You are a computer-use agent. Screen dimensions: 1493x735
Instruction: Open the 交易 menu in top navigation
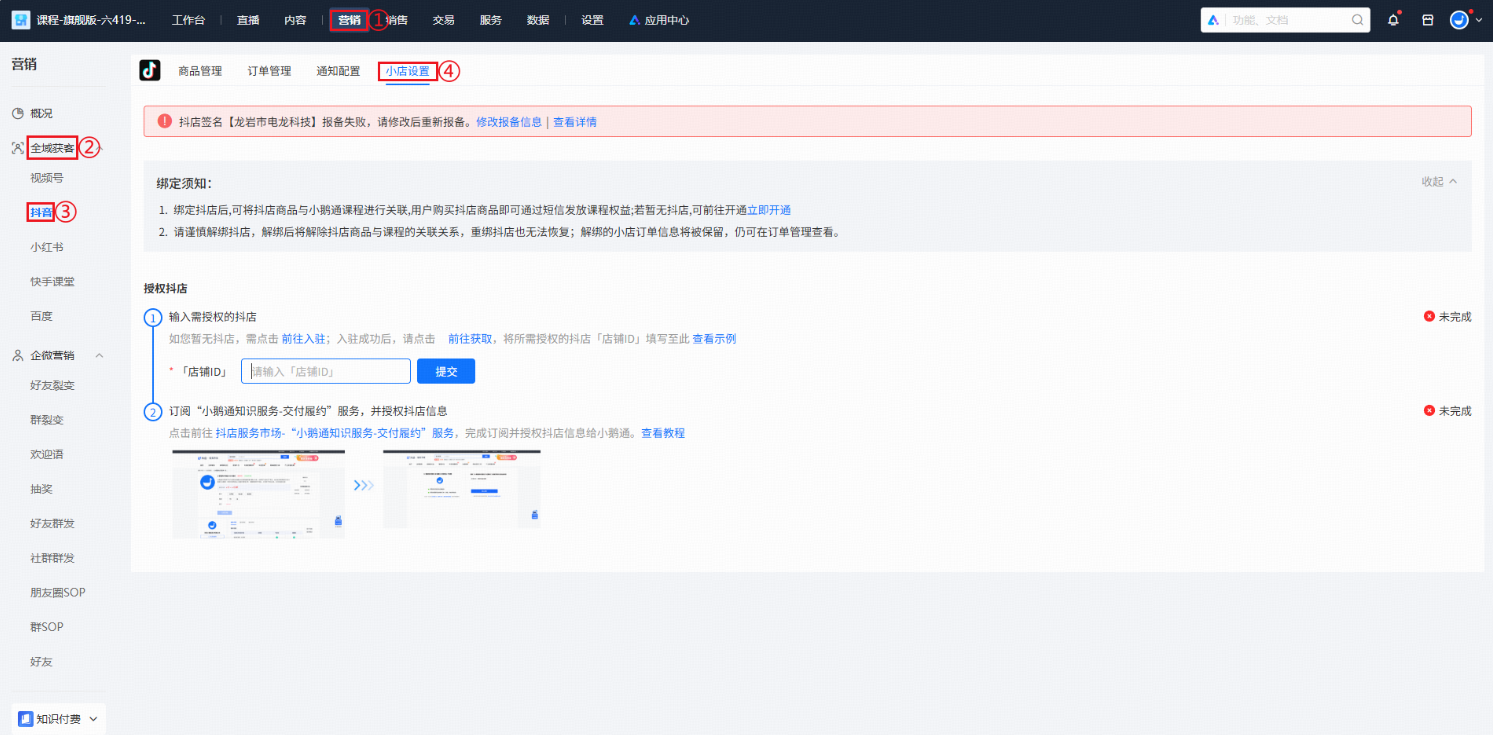(x=443, y=19)
